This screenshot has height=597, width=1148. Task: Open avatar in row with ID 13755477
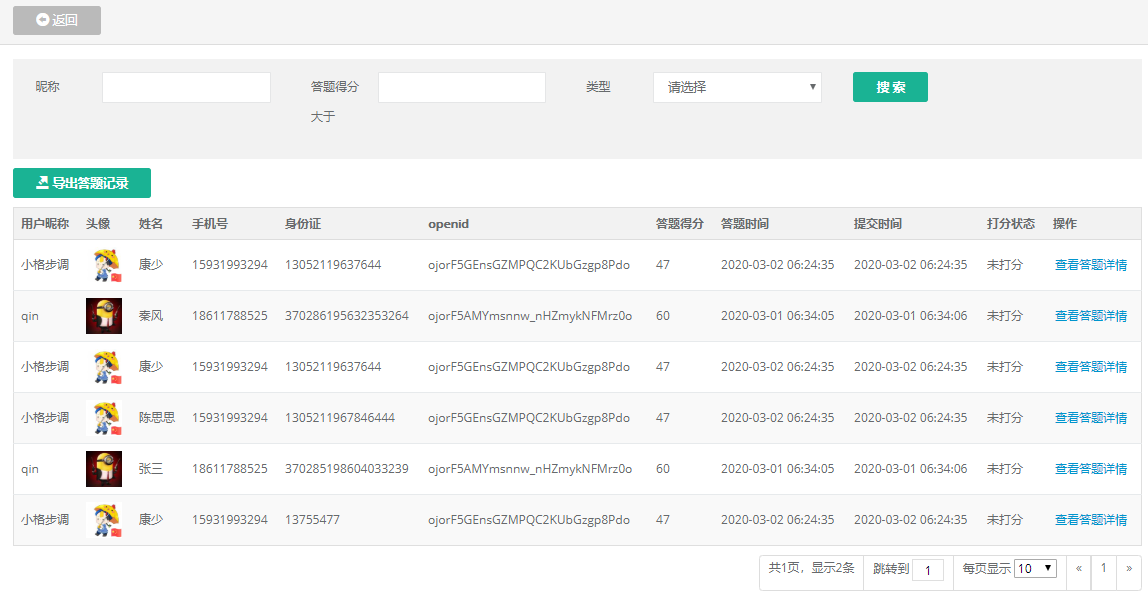click(x=104, y=519)
